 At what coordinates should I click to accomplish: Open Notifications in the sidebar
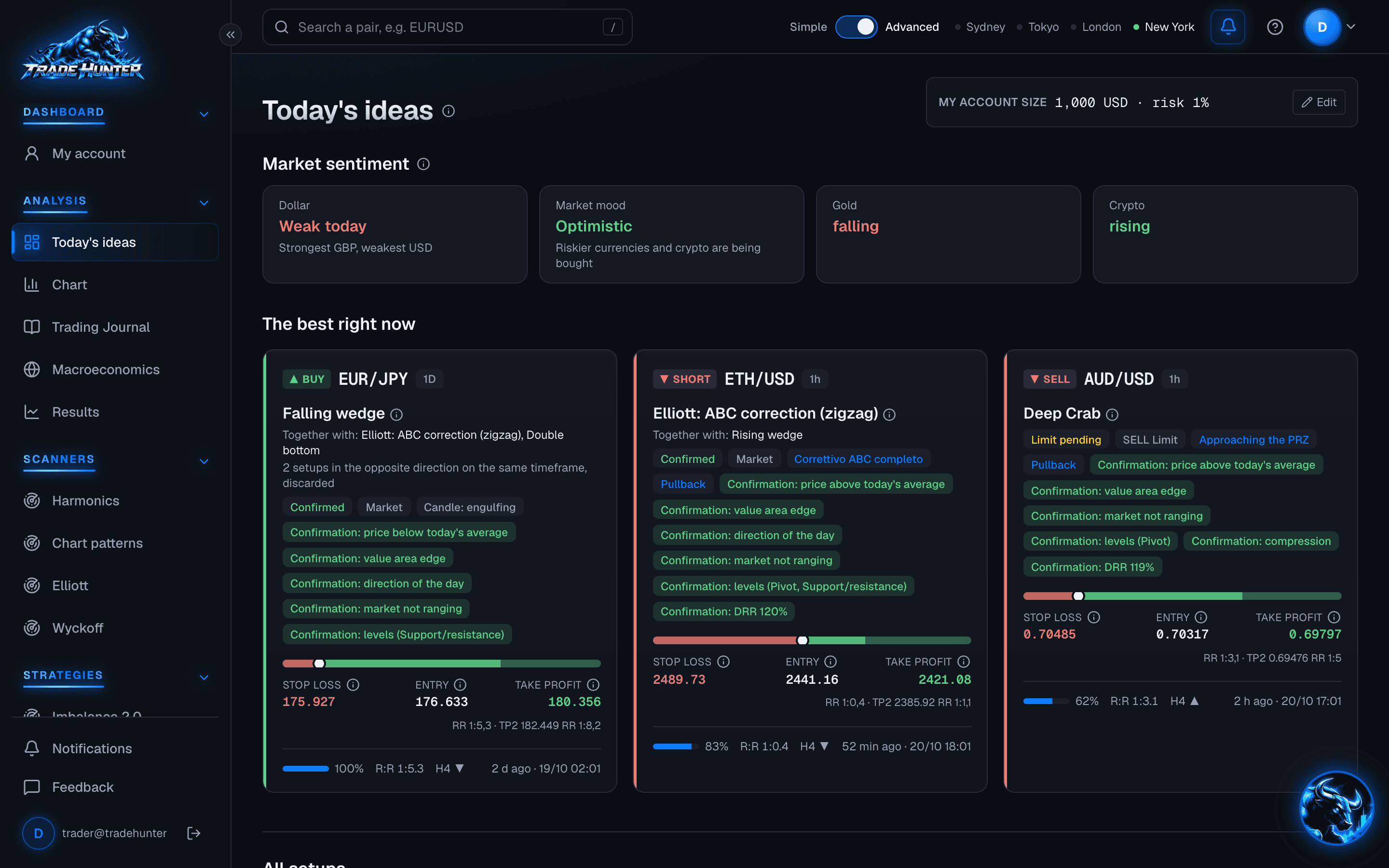coord(115,748)
